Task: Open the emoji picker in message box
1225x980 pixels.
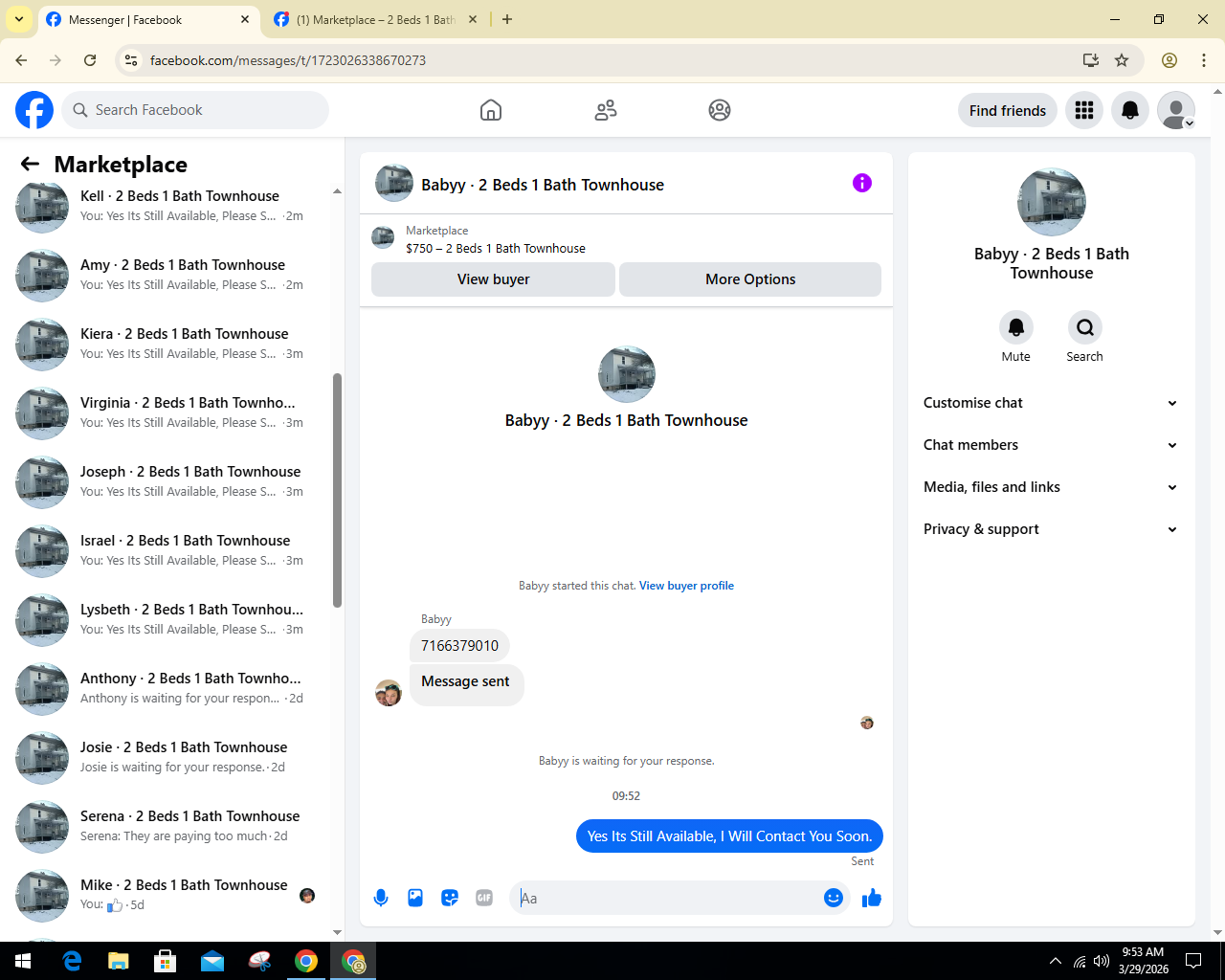Action: coord(834,898)
